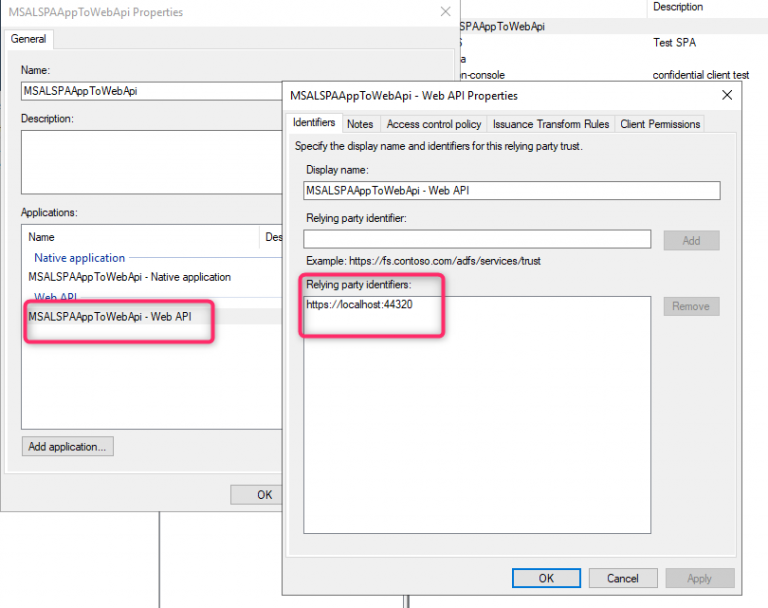The height and width of the screenshot is (608, 768).
Task: Click the Display name input field
Action: point(511,191)
